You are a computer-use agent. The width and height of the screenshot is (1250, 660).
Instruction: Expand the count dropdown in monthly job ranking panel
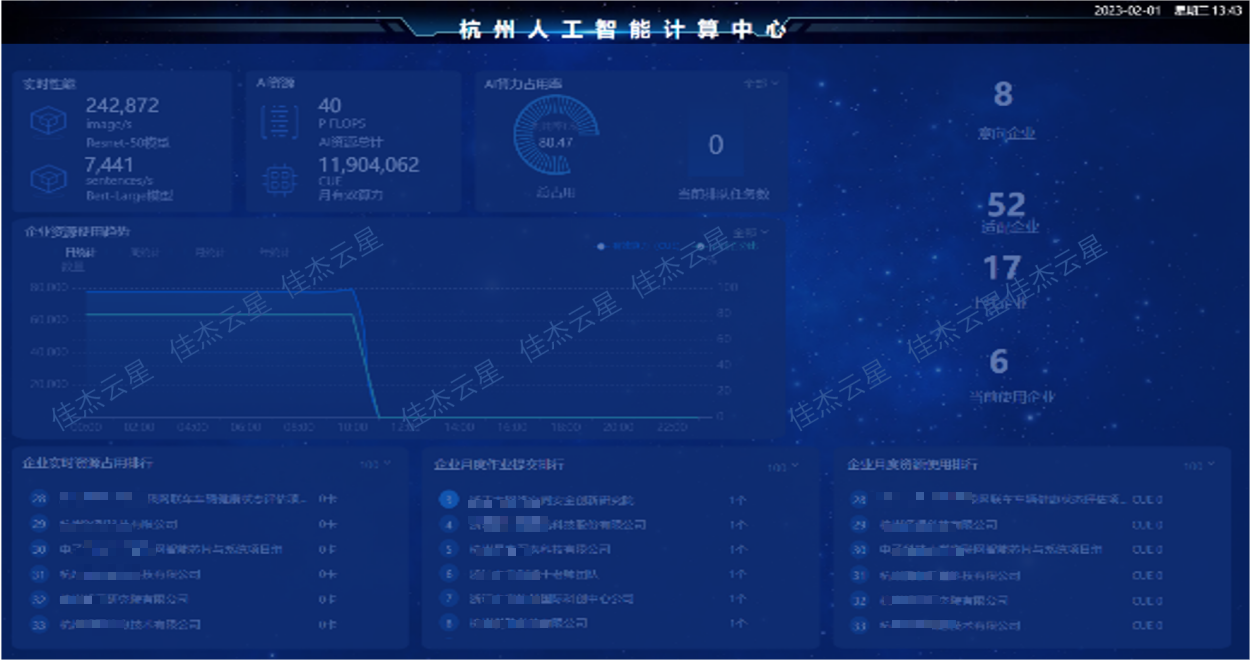(782, 467)
